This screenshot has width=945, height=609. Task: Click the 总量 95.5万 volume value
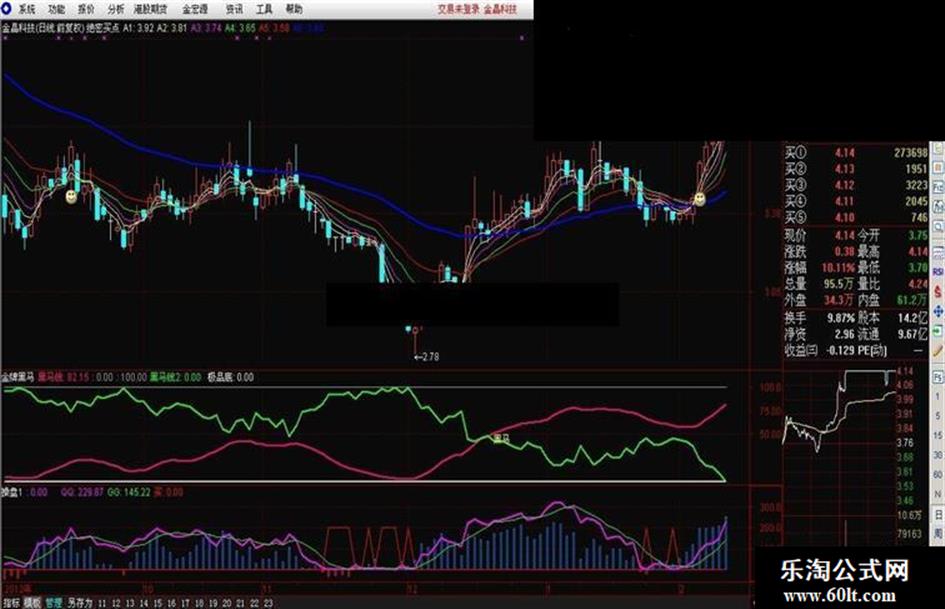point(839,283)
